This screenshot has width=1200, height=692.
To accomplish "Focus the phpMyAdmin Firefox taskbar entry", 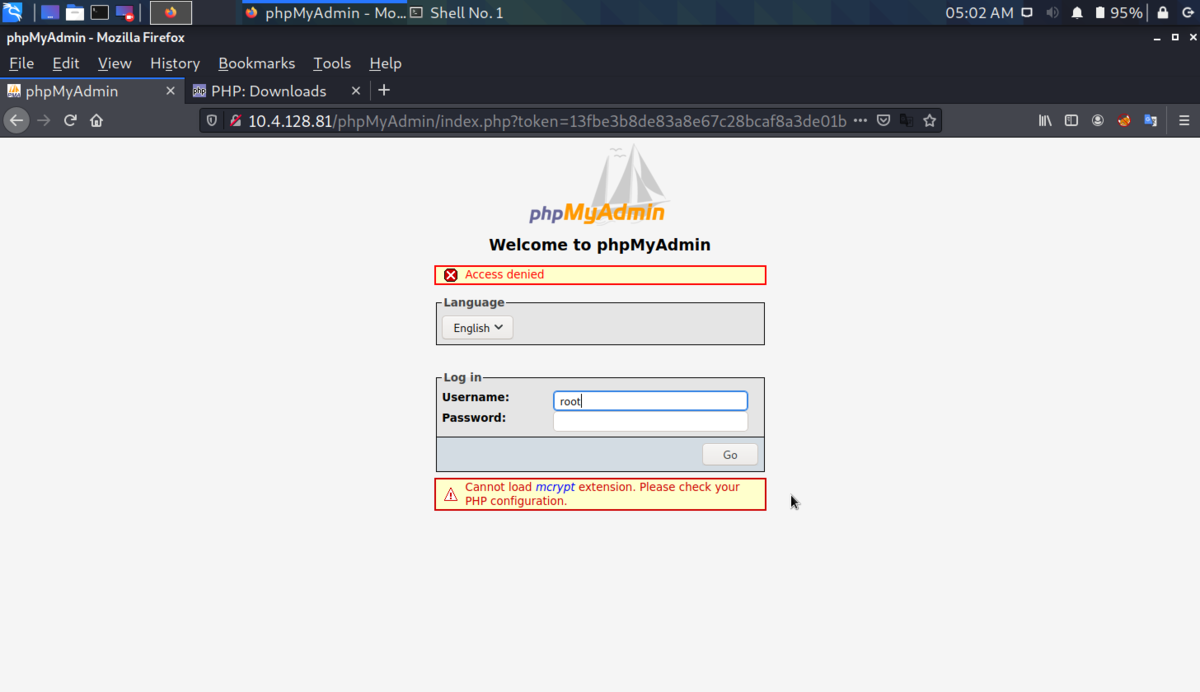I will (324, 13).
